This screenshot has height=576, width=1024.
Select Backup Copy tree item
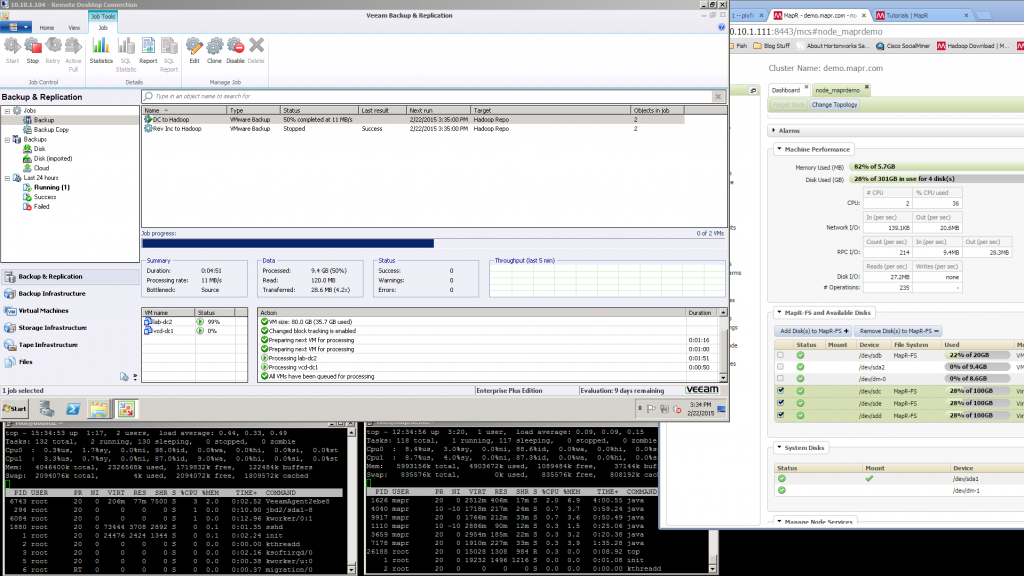(x=51, y=130)
